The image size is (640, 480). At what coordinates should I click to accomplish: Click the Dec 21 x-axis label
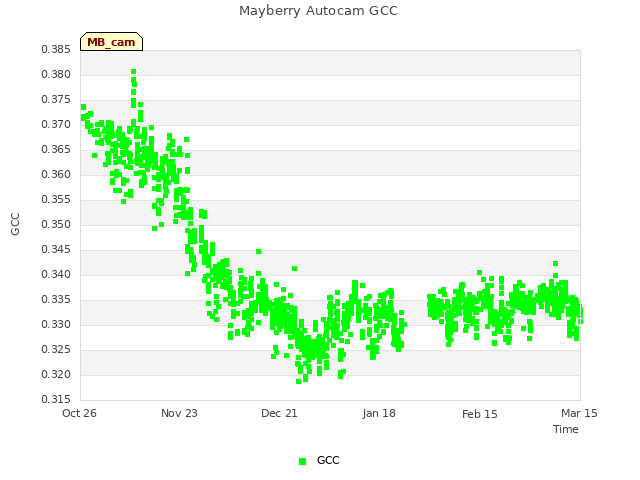coord(279,413)
